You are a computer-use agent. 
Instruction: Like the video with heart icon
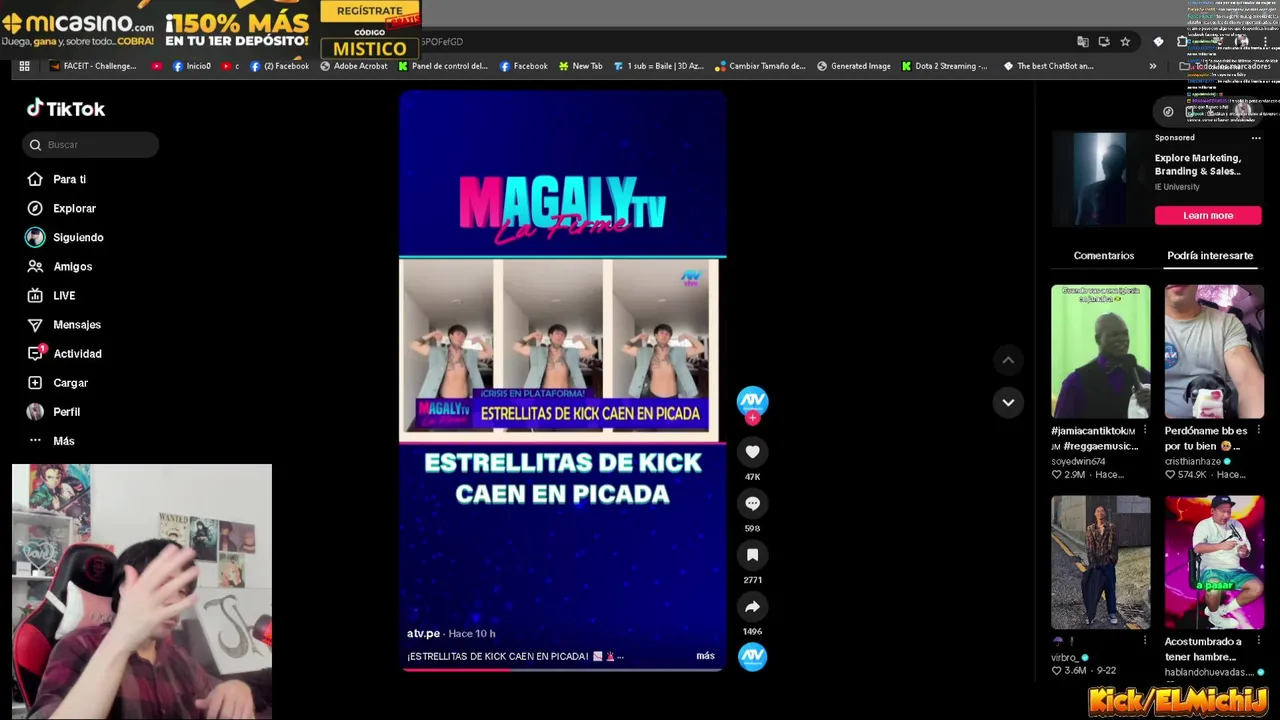pyautogui.click(x=752, y=452)
